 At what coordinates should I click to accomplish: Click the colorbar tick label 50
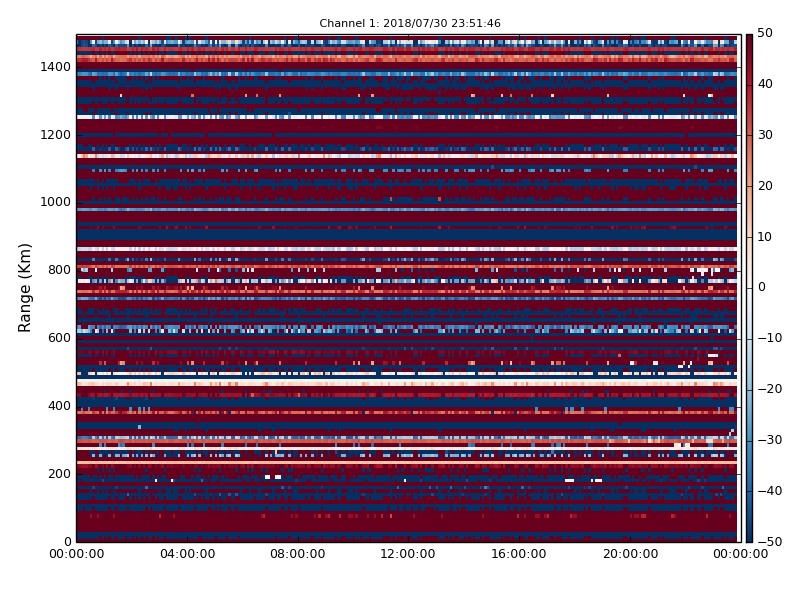pos(765,33)
